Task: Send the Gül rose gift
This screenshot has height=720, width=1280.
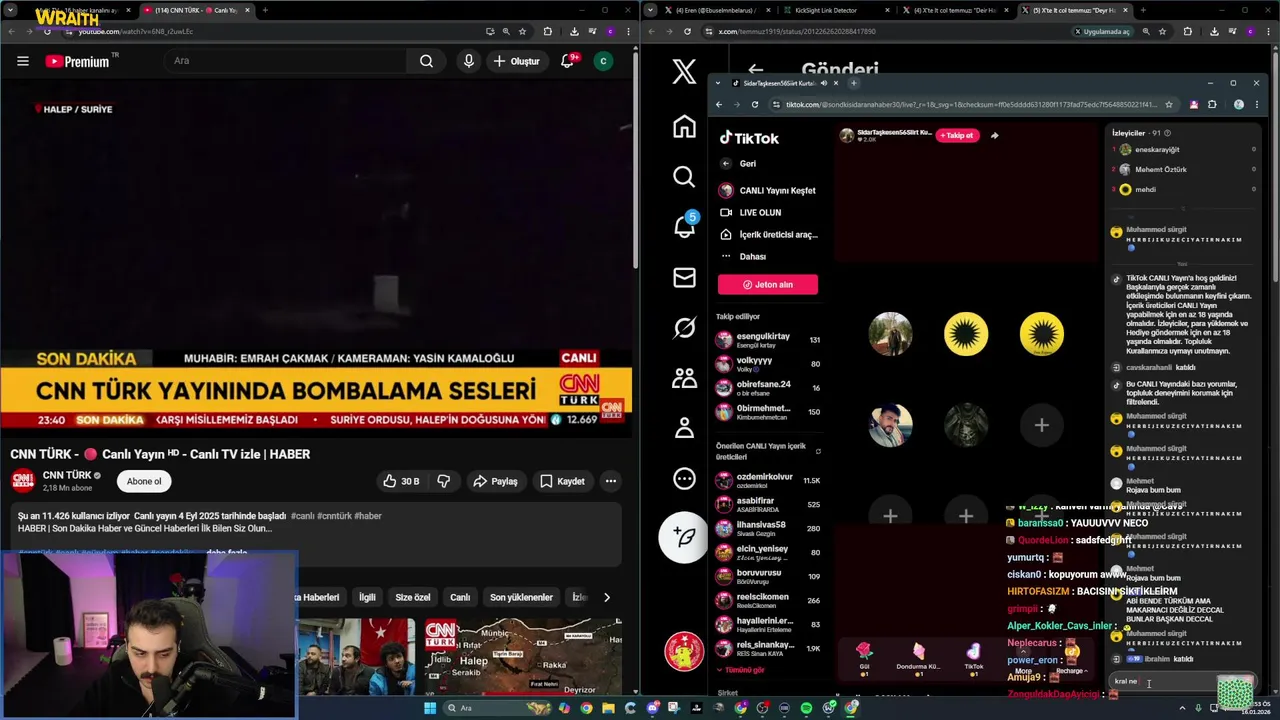Action: tap(864, 657)
